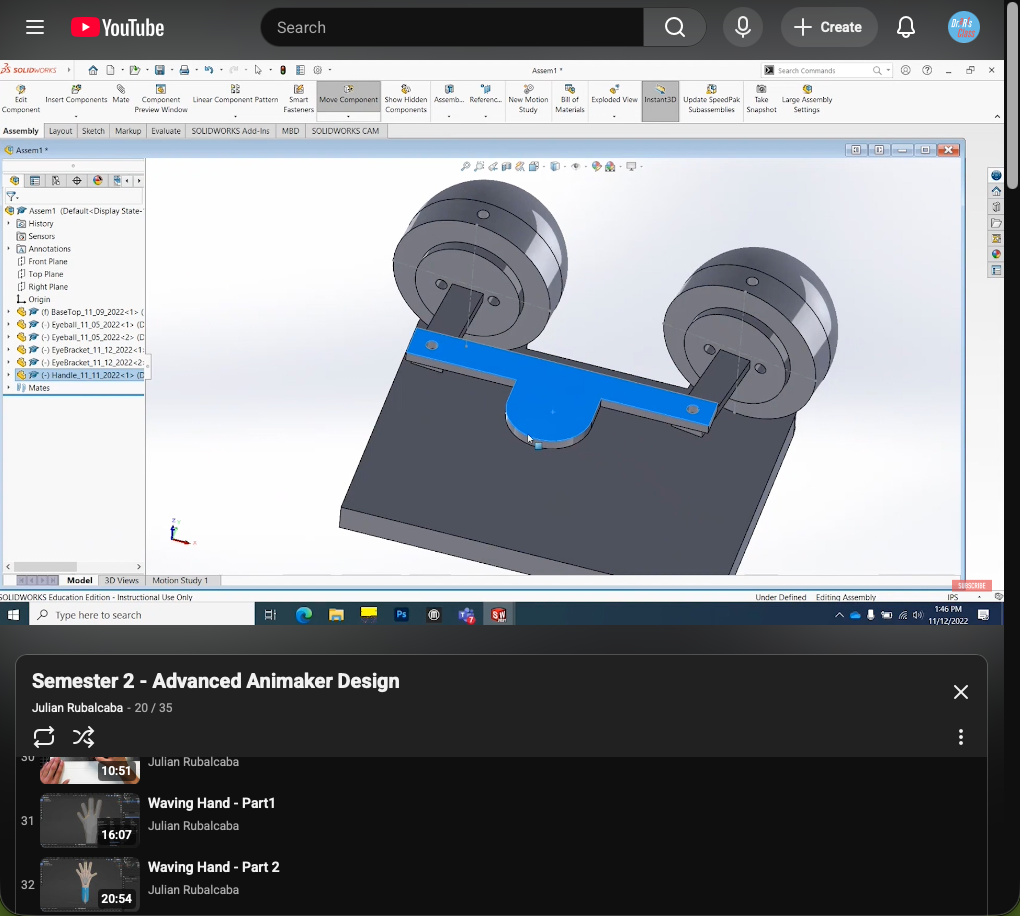
Task: Open Large Assembly Settings
Action: click(x=807, y=99)
